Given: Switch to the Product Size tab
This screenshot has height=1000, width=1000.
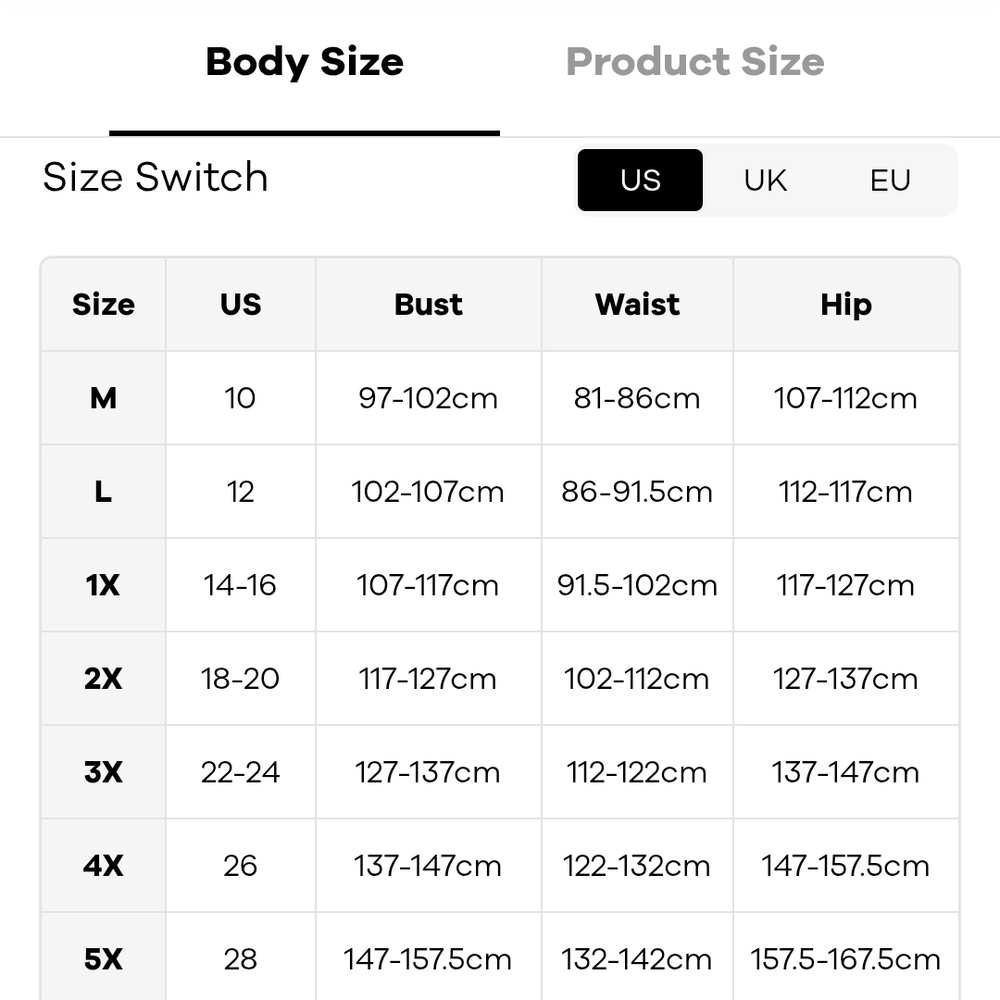Looking at the screenshot, I should [x=695, y=62].
